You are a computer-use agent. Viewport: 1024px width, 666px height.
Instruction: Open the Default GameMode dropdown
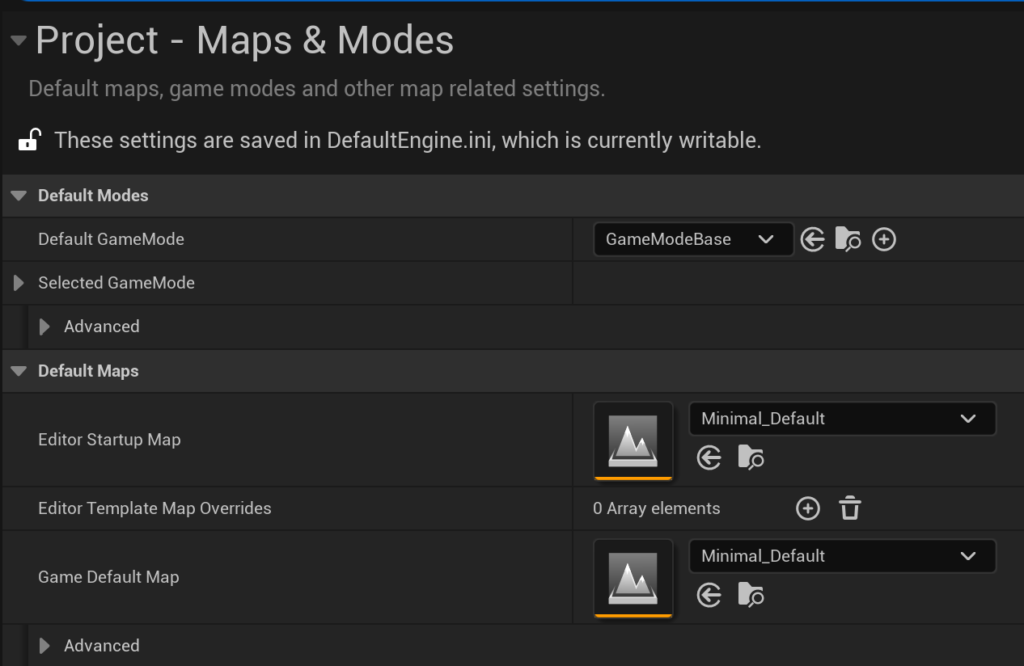(x=692, y=240)
